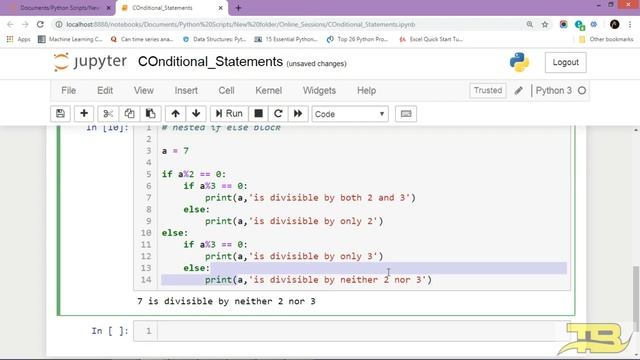Screen dimensions: 640x360
Task: Run the current cell
Action: [x=229, y=114]
